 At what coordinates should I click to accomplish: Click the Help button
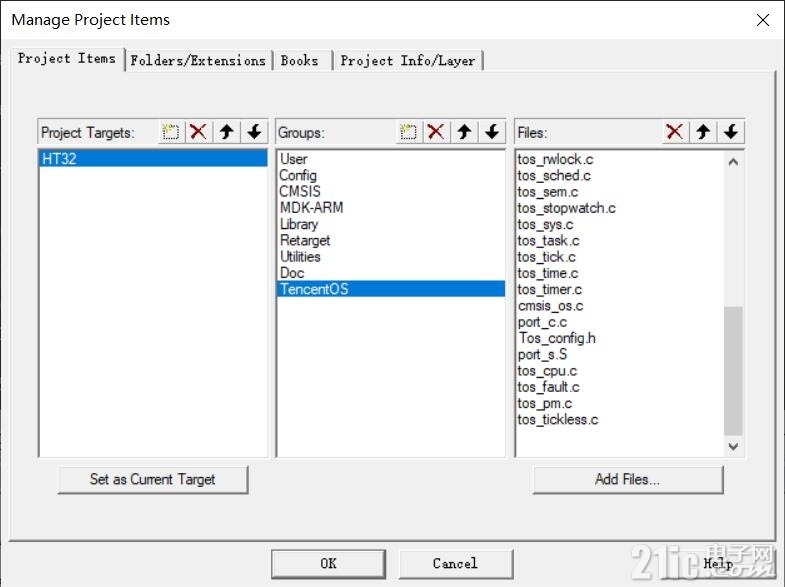pyautogui.click(x=718, y=563)
